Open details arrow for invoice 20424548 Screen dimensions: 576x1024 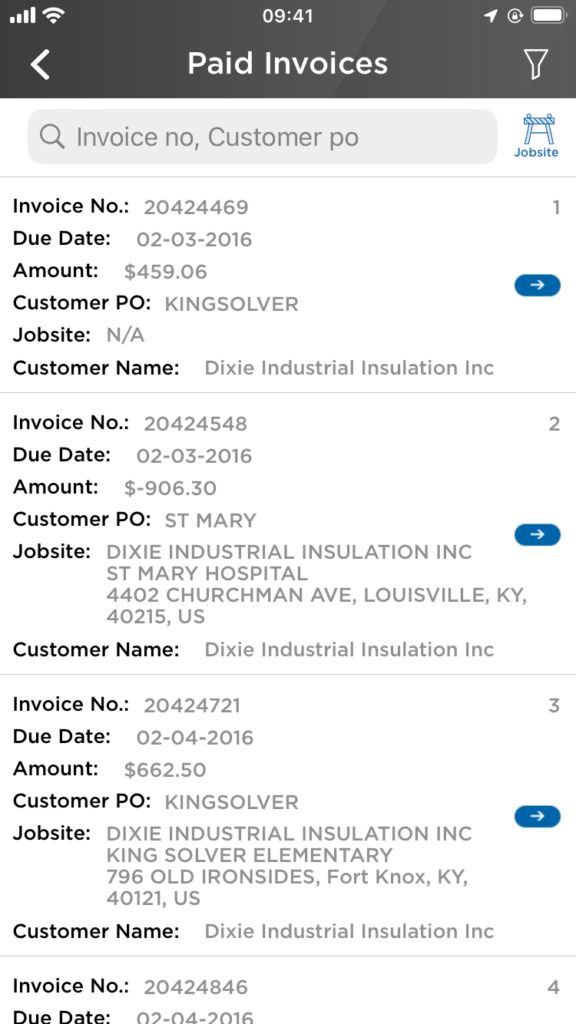537,534
